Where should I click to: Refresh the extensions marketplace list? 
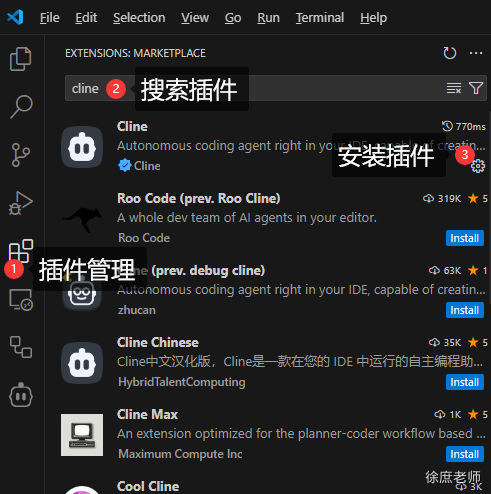(449, 53)
